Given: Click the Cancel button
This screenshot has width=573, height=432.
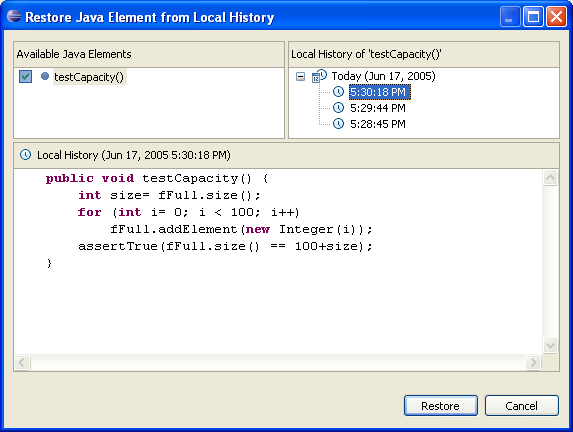Looking at the screenshot, I should 521,405.
